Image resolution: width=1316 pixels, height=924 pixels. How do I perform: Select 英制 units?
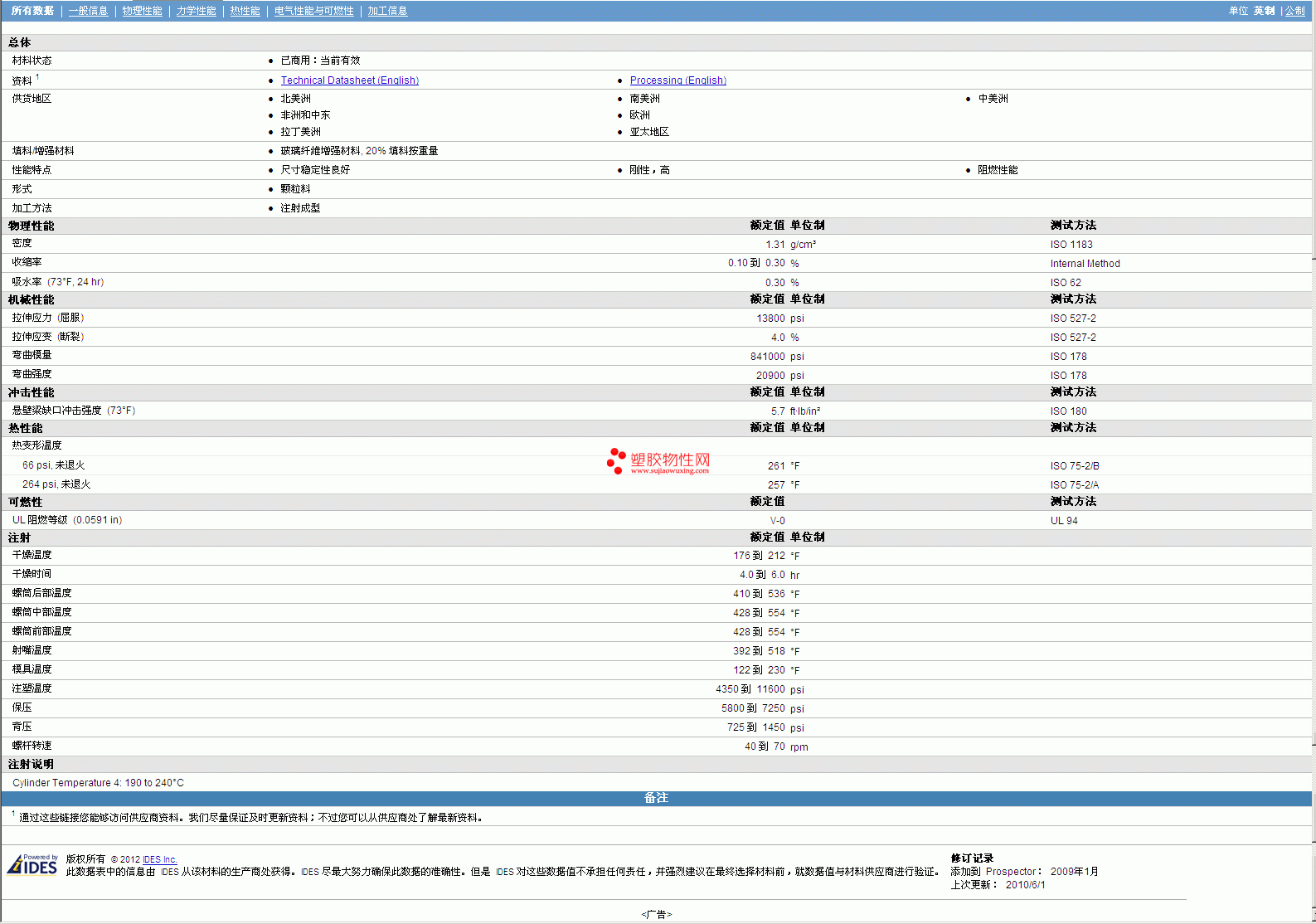1264,11
